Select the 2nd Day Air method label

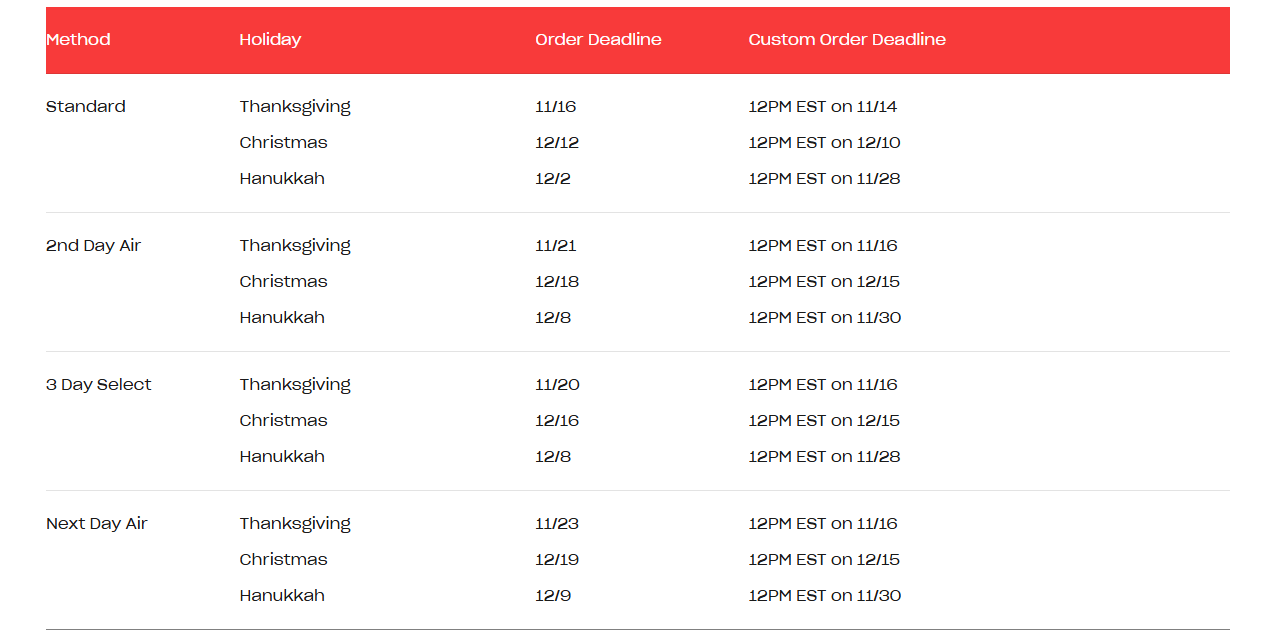[93, 246]
